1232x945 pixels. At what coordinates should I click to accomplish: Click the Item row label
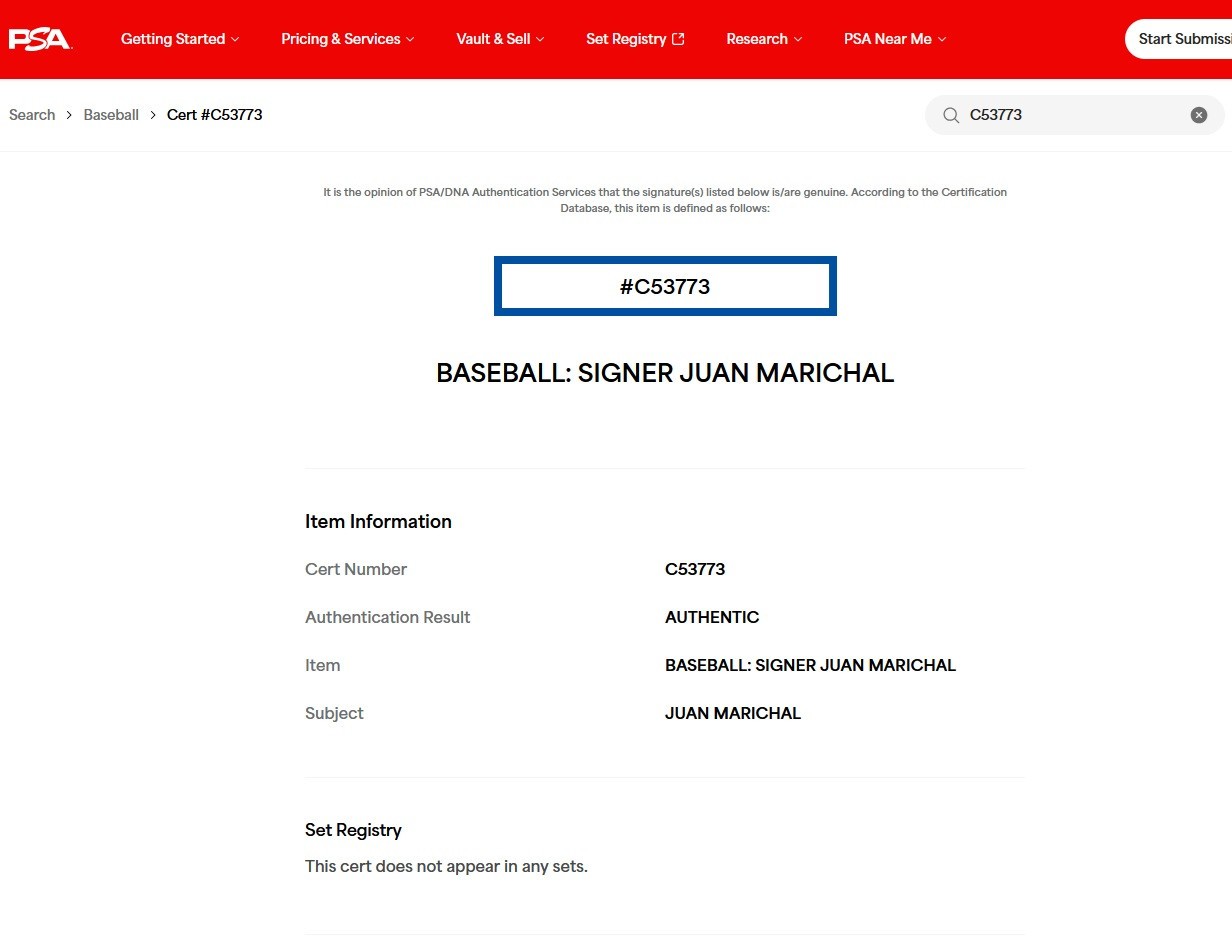pos(322,665)
